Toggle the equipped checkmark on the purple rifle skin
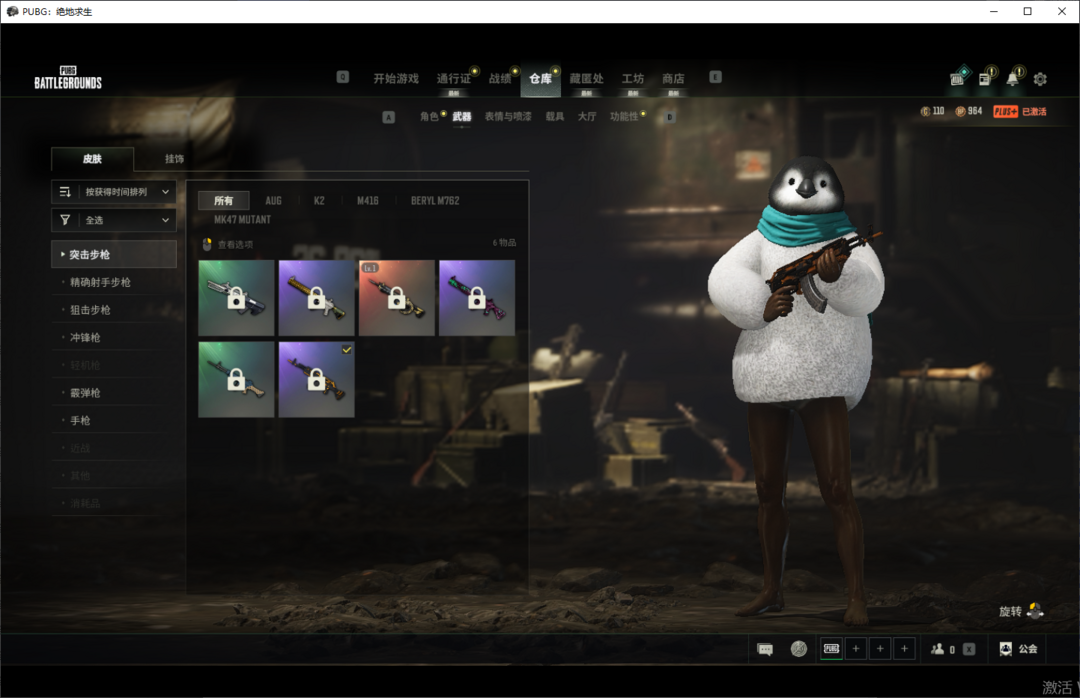Viewport: 1080px width, 698px height. tap(345, 349)
